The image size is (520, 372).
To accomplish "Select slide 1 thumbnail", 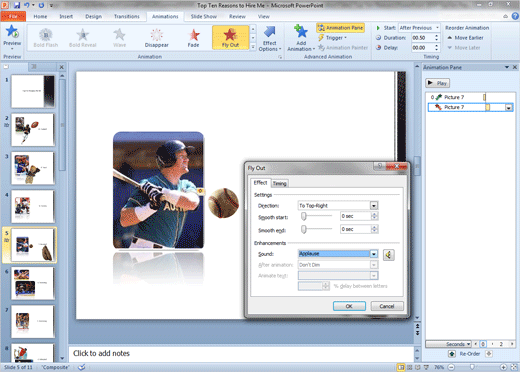I will coord(33,91).
